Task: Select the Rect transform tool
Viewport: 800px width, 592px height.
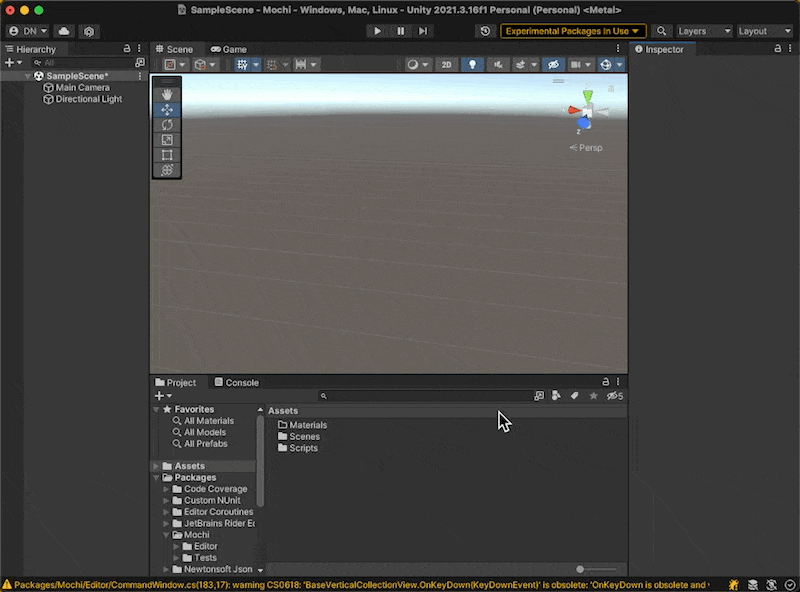Action: (167, 155)
